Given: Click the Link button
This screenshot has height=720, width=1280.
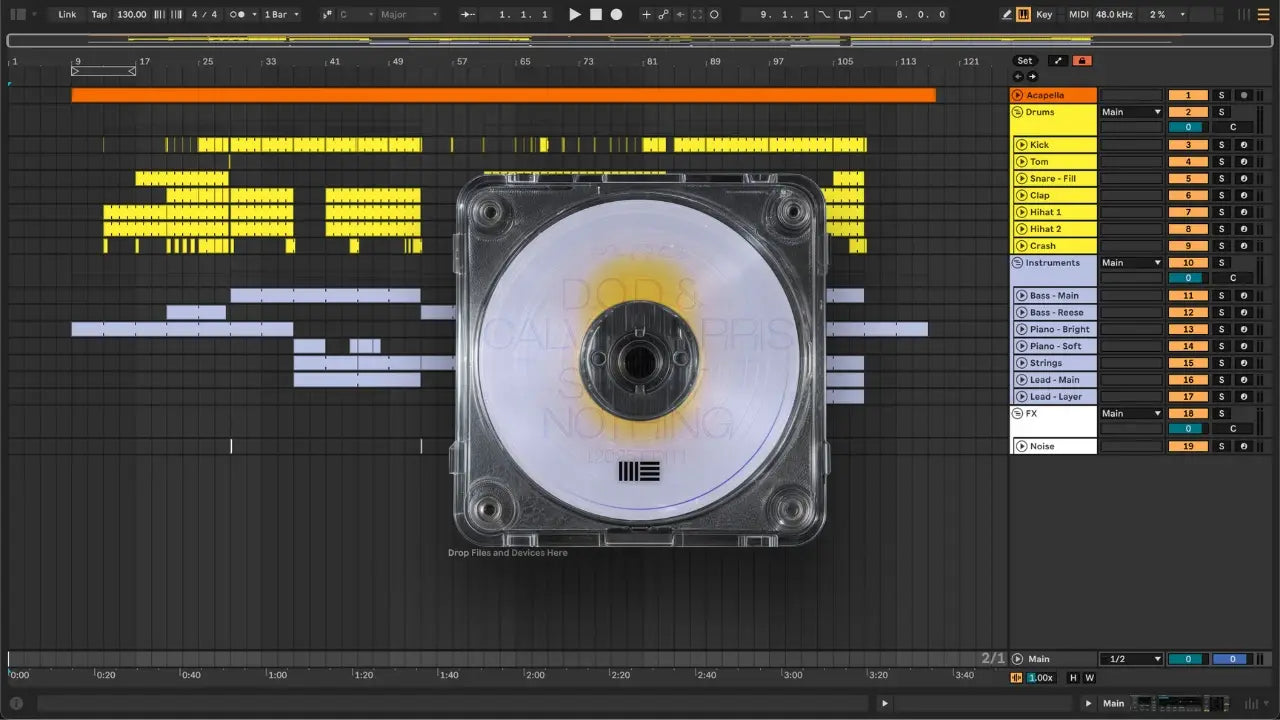Looking at the screenshot, I should click(x=67, y=15).
